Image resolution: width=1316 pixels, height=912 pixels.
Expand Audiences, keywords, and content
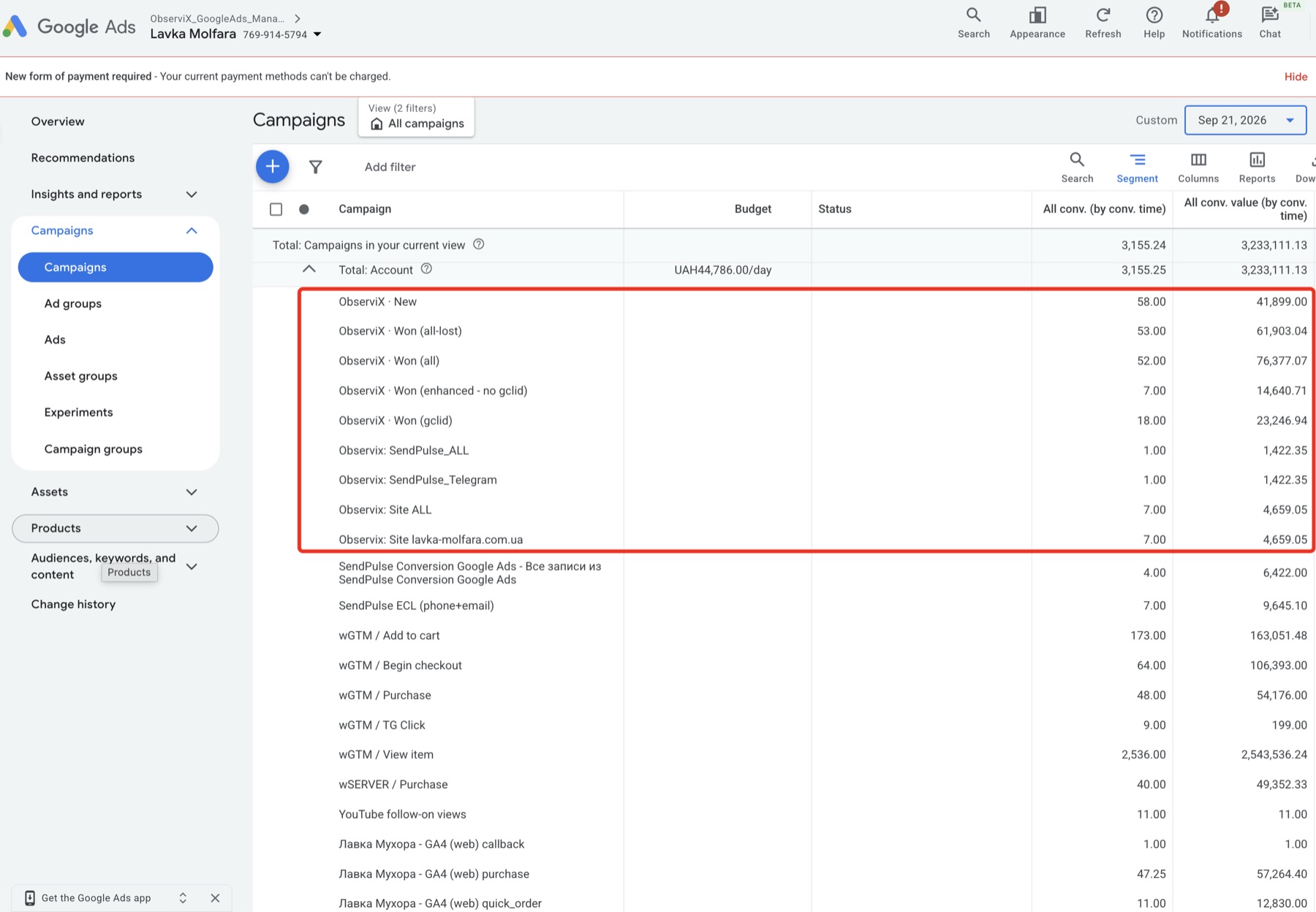tap(192, 566)
